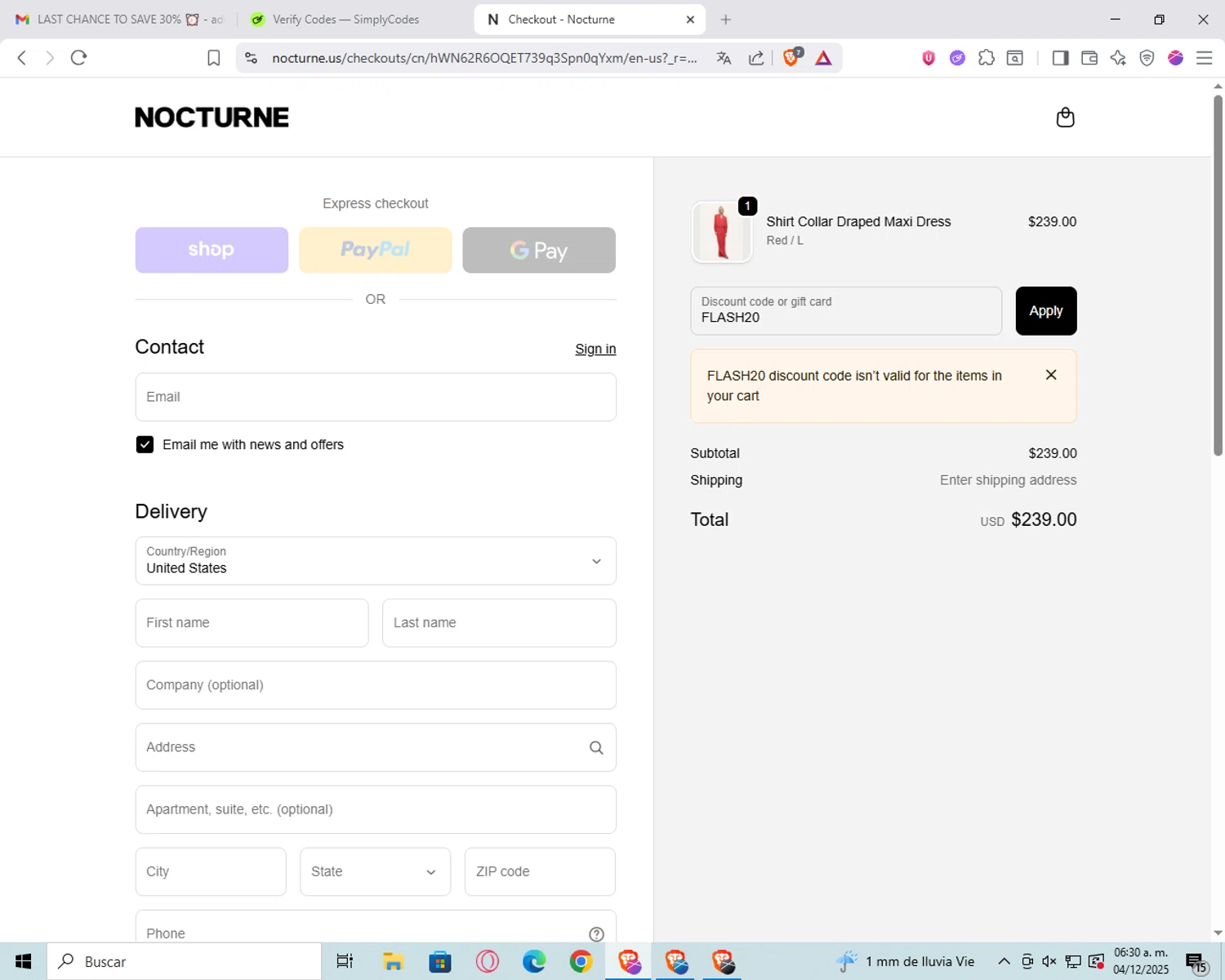Open a new browser tab

point(725,20)
